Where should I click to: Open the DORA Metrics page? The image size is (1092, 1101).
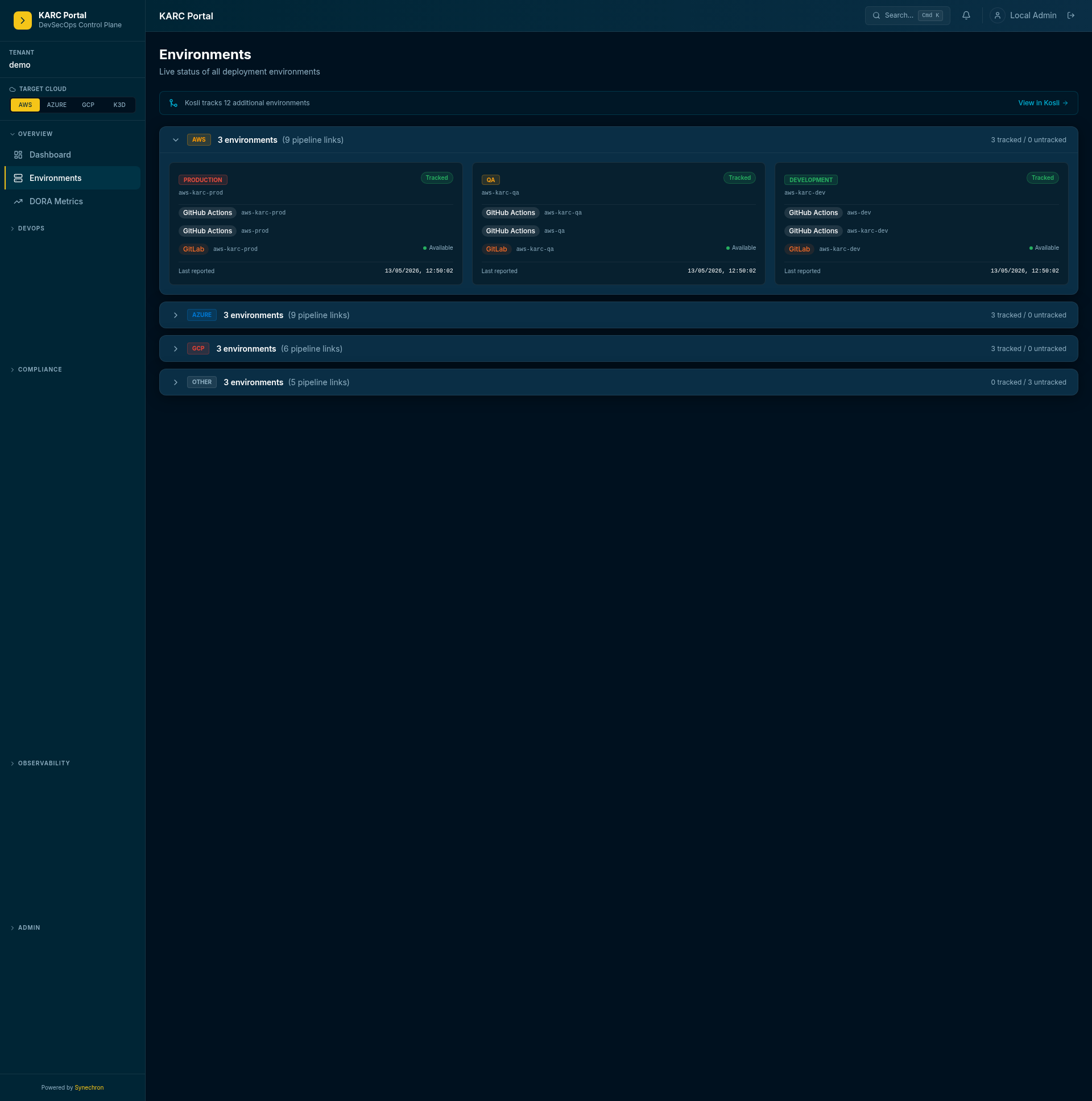click(x=72, y=202)
